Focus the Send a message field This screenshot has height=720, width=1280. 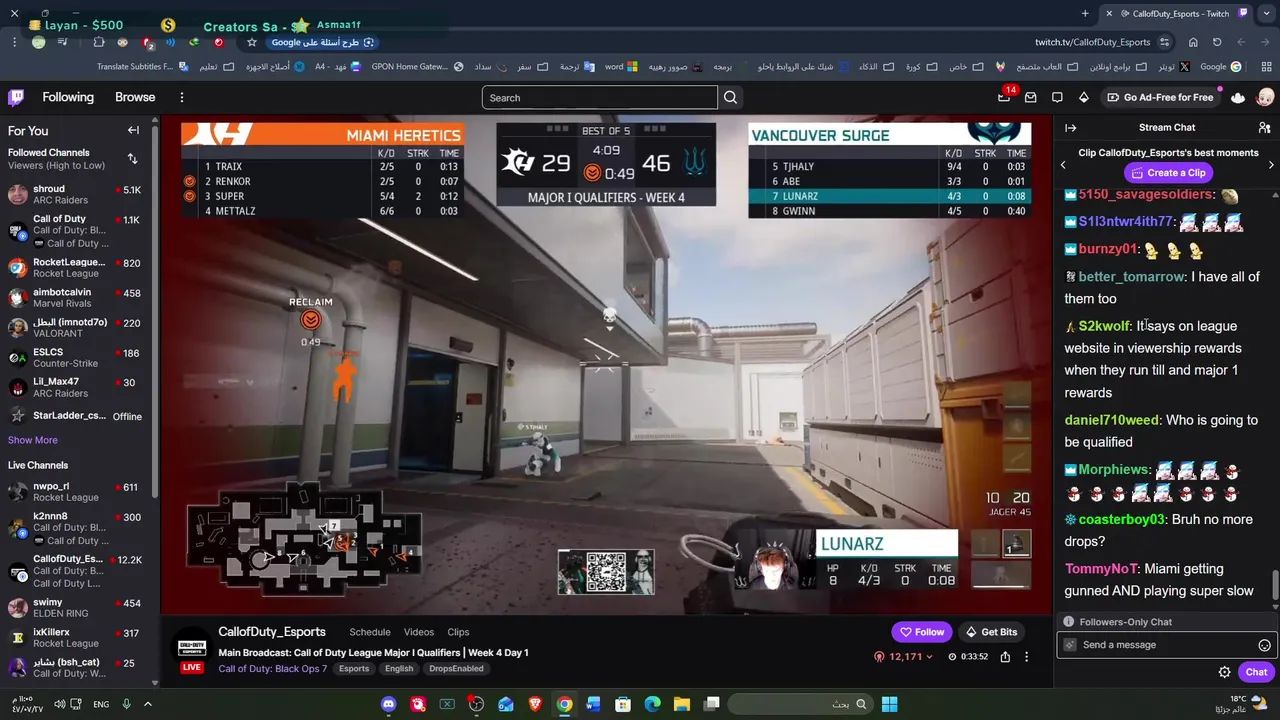[x=1166, y=645]
